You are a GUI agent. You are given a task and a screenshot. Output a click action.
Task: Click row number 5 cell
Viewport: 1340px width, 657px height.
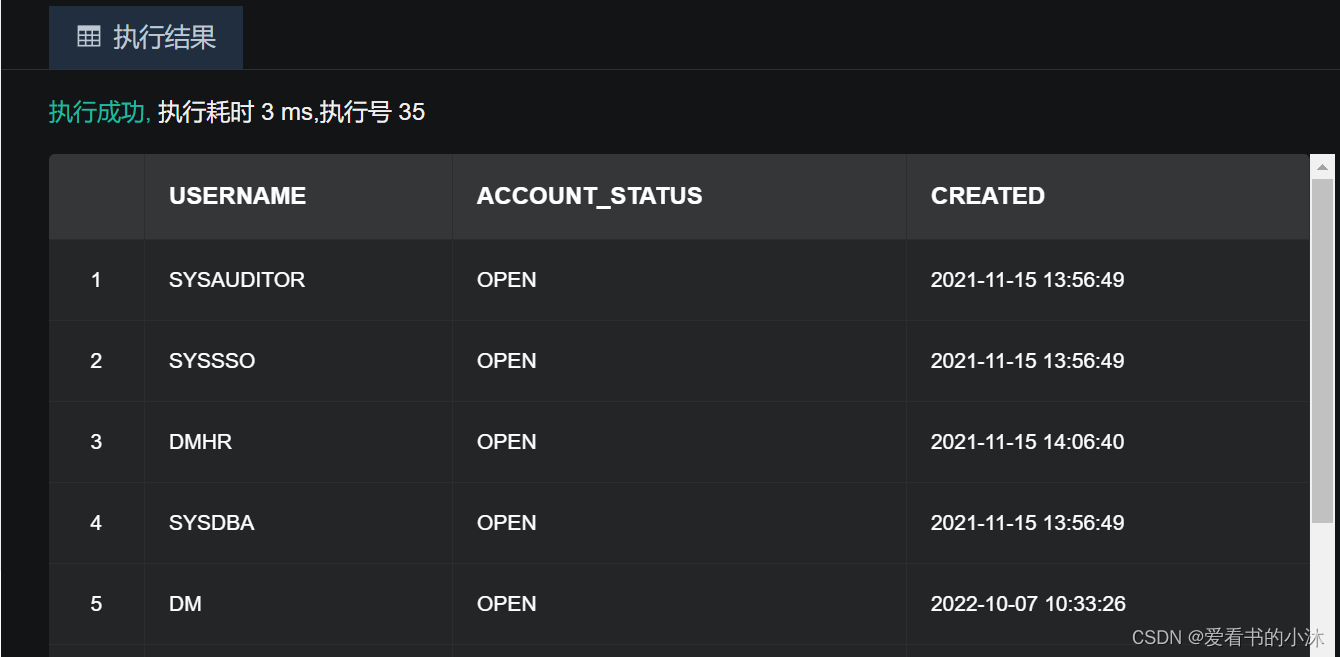tap(96, 604)
